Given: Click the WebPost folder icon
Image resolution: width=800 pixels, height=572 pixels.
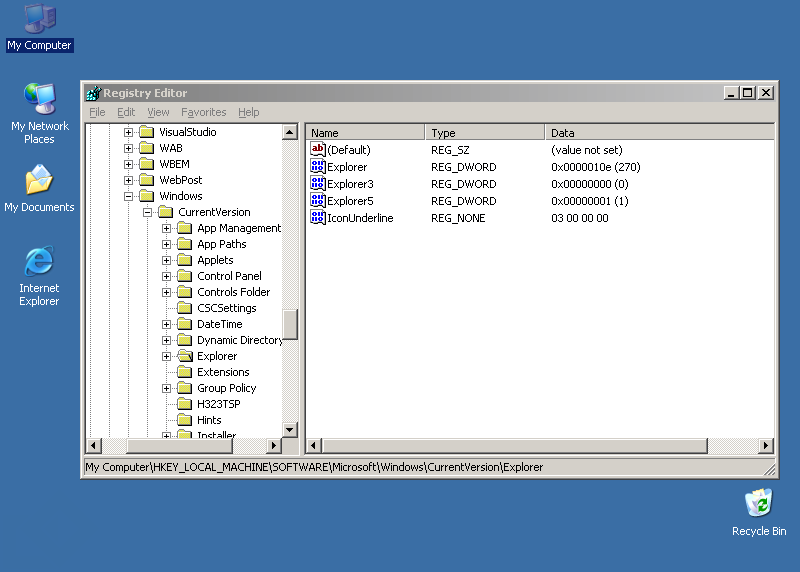Looking at the screenshot, I should coord(147,180).
